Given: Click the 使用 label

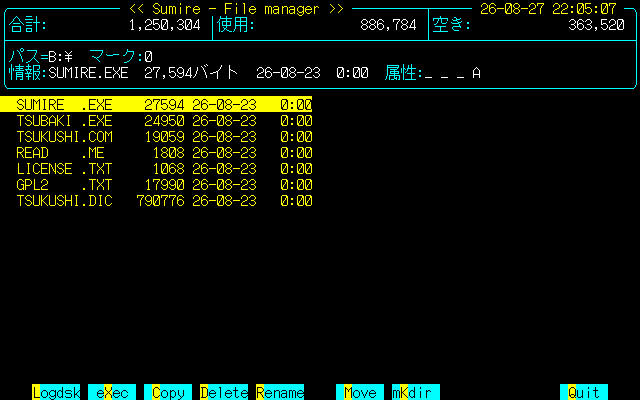Looking at the screenshot, I should click(236, 25).
